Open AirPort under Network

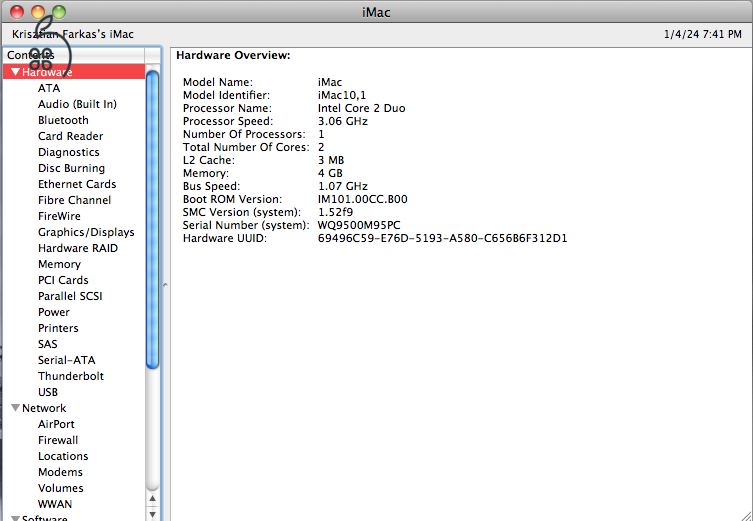tap(56, 424)
